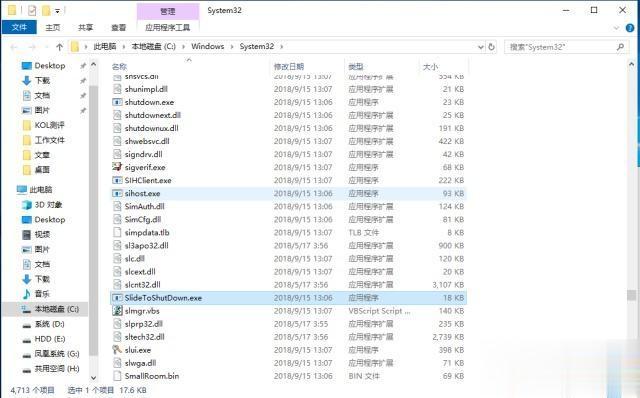The image size is (640, 398).
Task: Go up one folder level arrow
Action: 60,47
